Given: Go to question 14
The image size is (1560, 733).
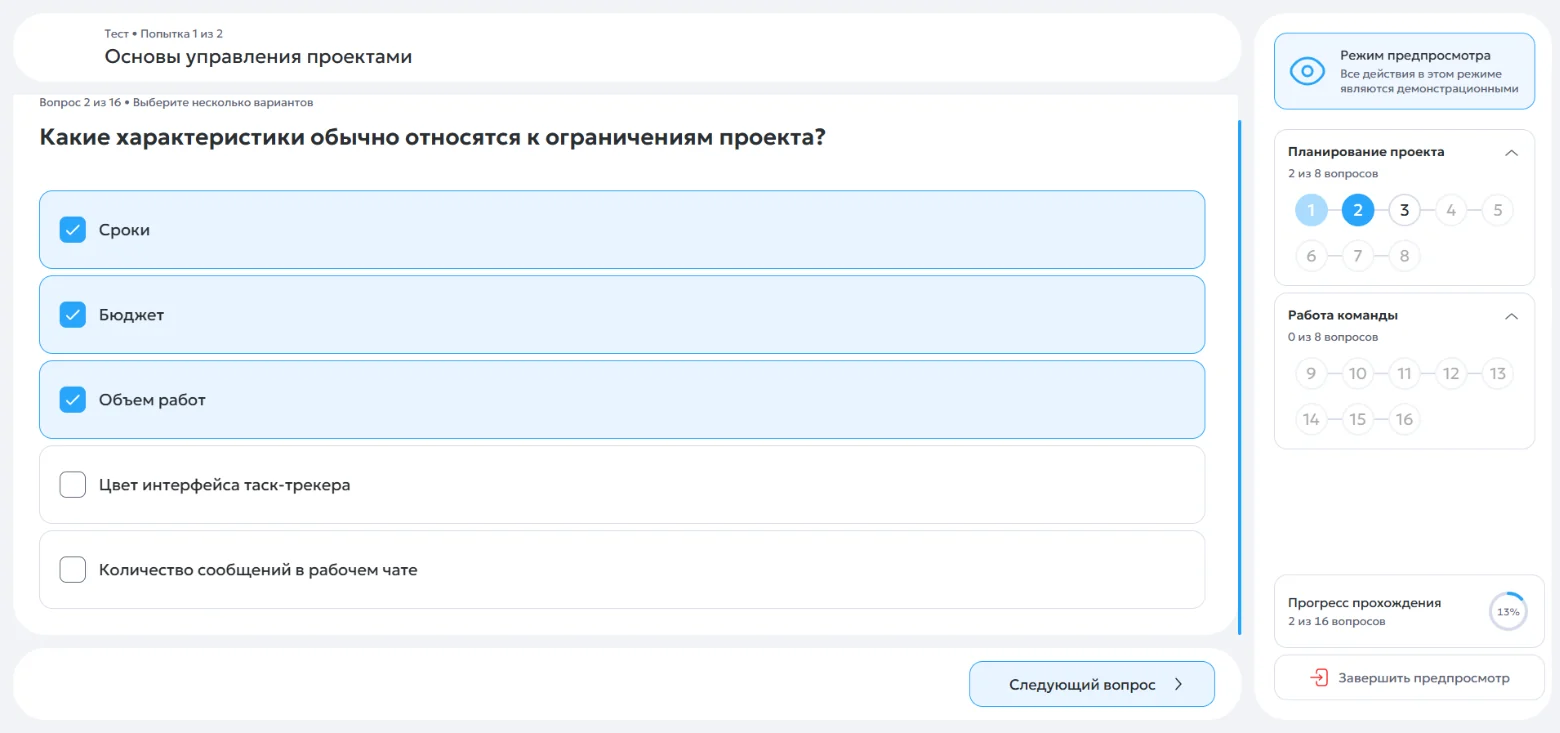Looking at the screenshot, I should click(1311, 419).
